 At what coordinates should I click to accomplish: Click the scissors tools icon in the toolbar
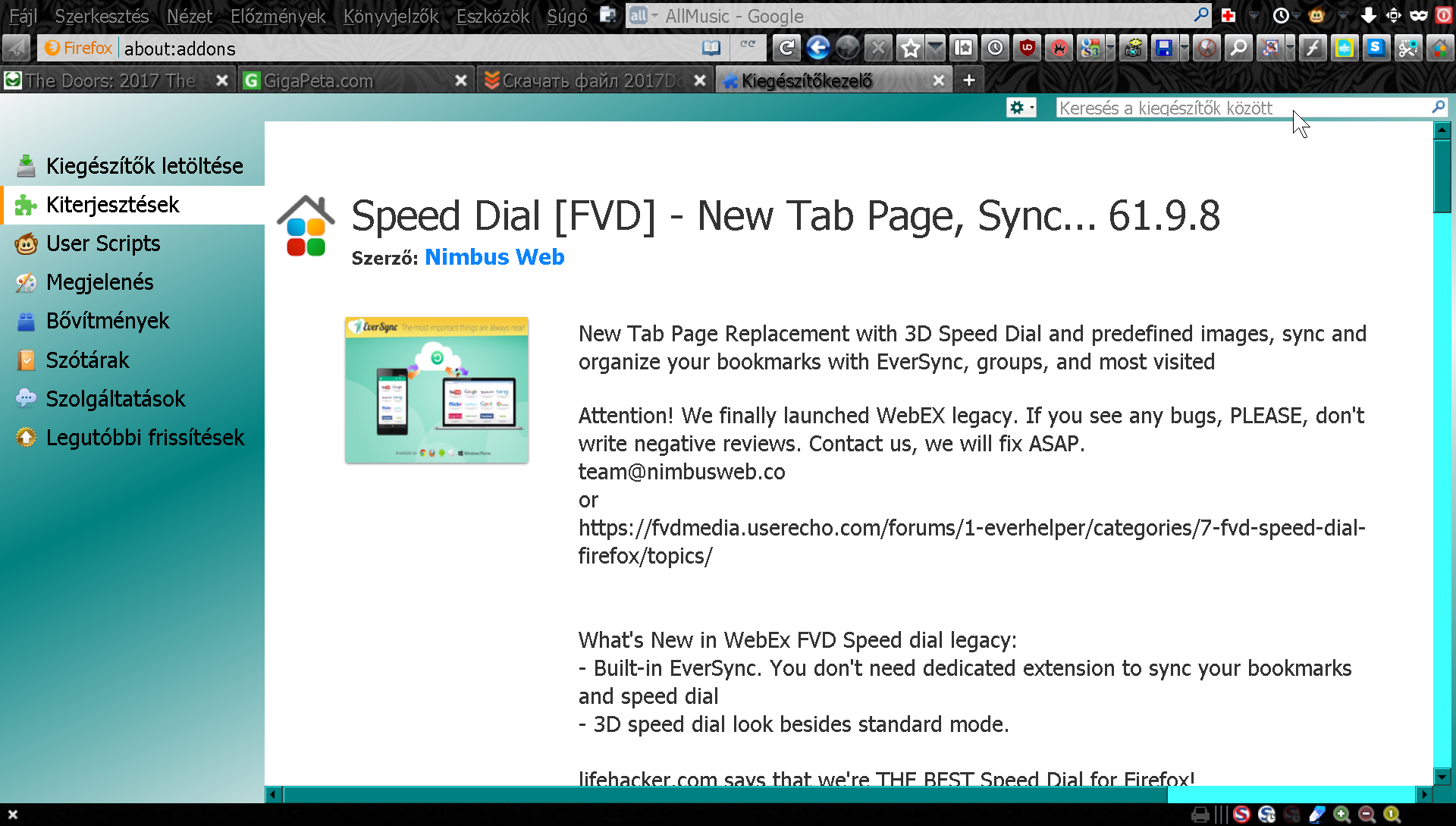(1408, 49)
